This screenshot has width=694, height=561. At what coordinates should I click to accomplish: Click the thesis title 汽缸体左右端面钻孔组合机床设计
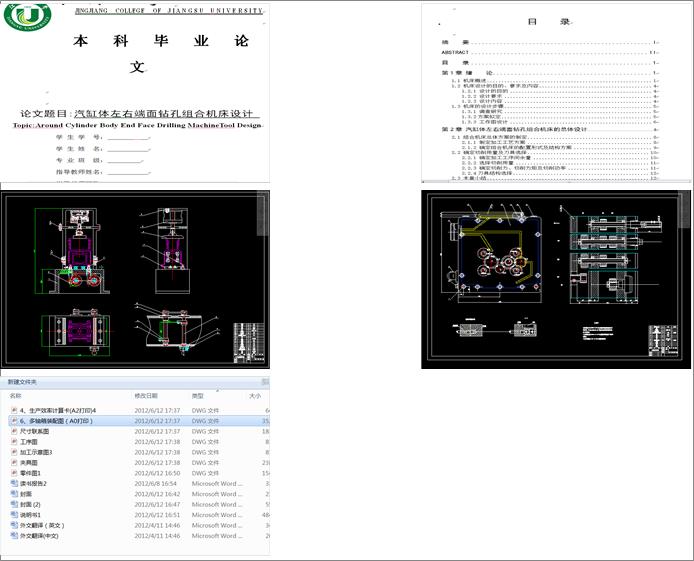point(166,114)
